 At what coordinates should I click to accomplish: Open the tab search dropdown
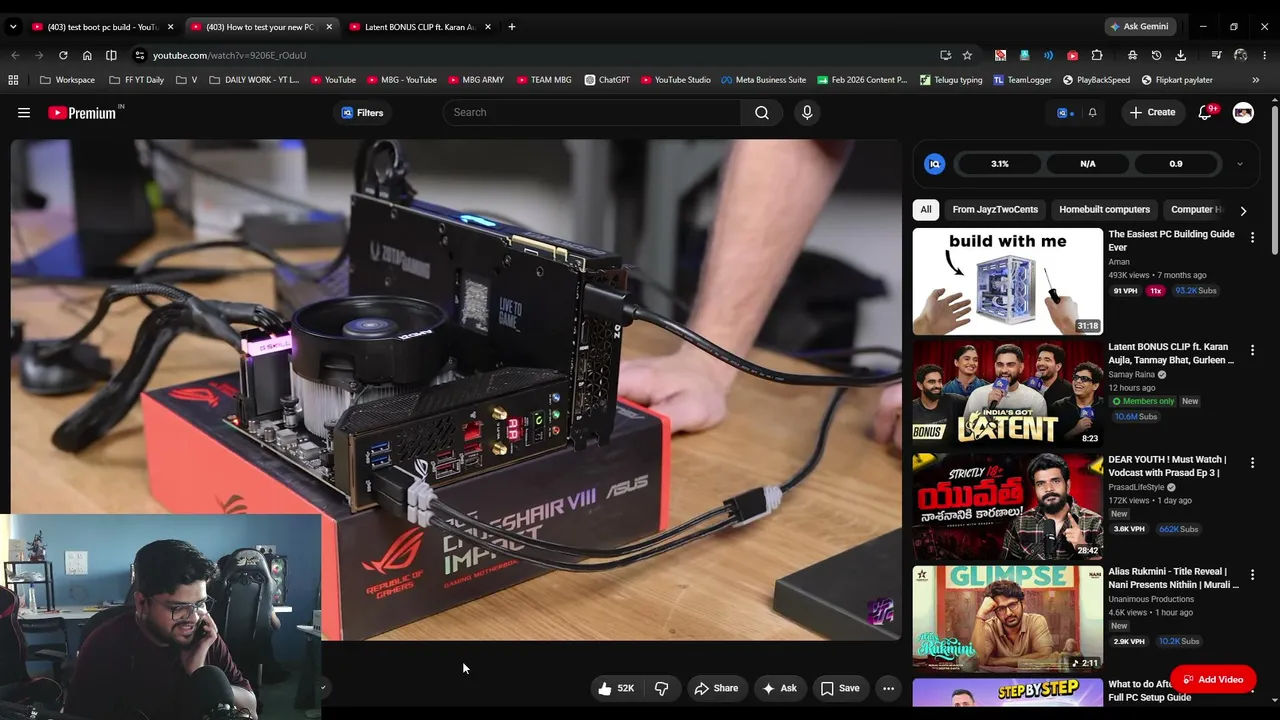13,27
